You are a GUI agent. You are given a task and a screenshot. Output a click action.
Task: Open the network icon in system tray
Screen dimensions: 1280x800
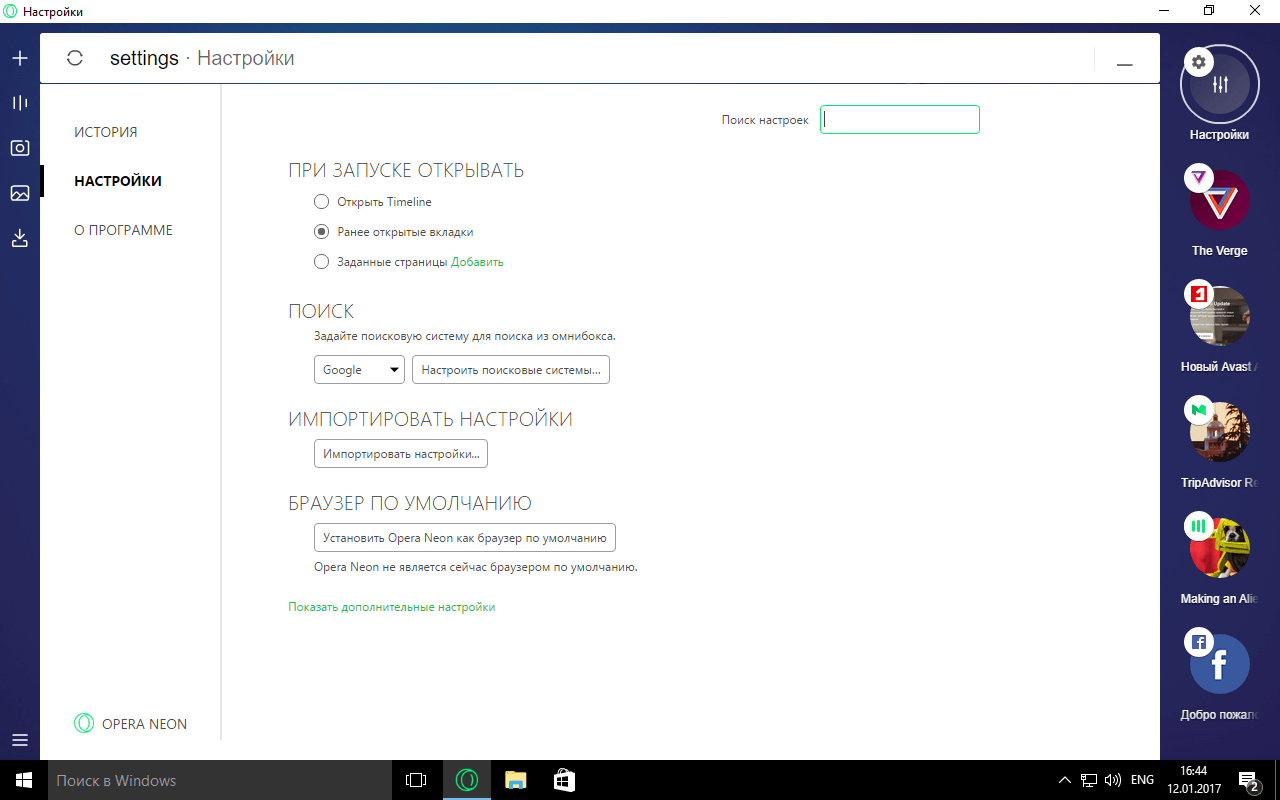[1089, 780]
